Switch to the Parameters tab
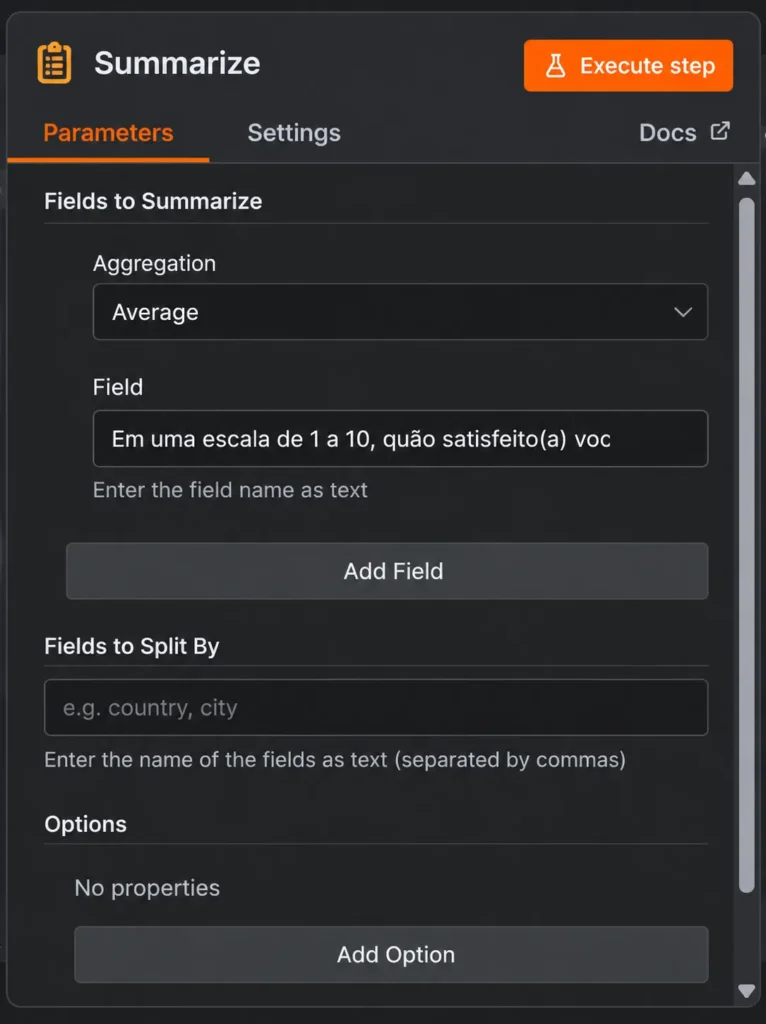The width and height of the screenshot is (766, 1024). click(x=108, y=133)
